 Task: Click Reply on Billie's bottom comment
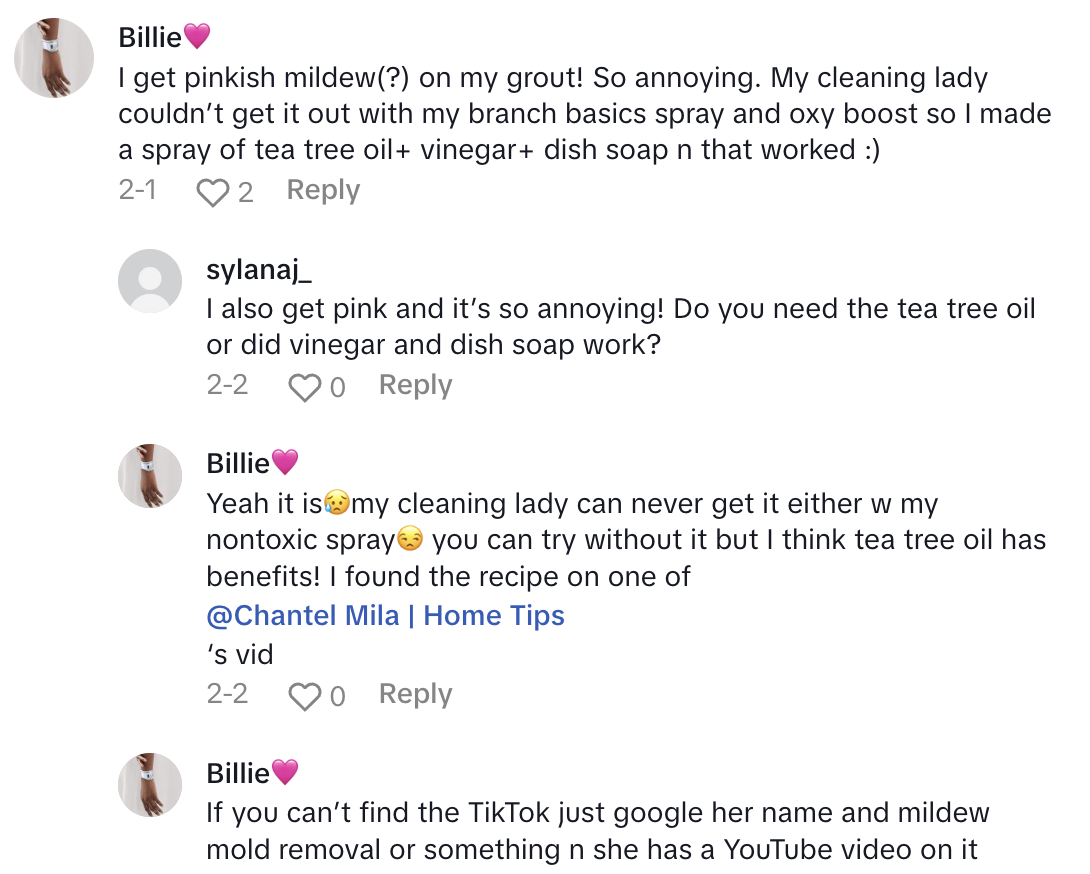click(414, 872)
